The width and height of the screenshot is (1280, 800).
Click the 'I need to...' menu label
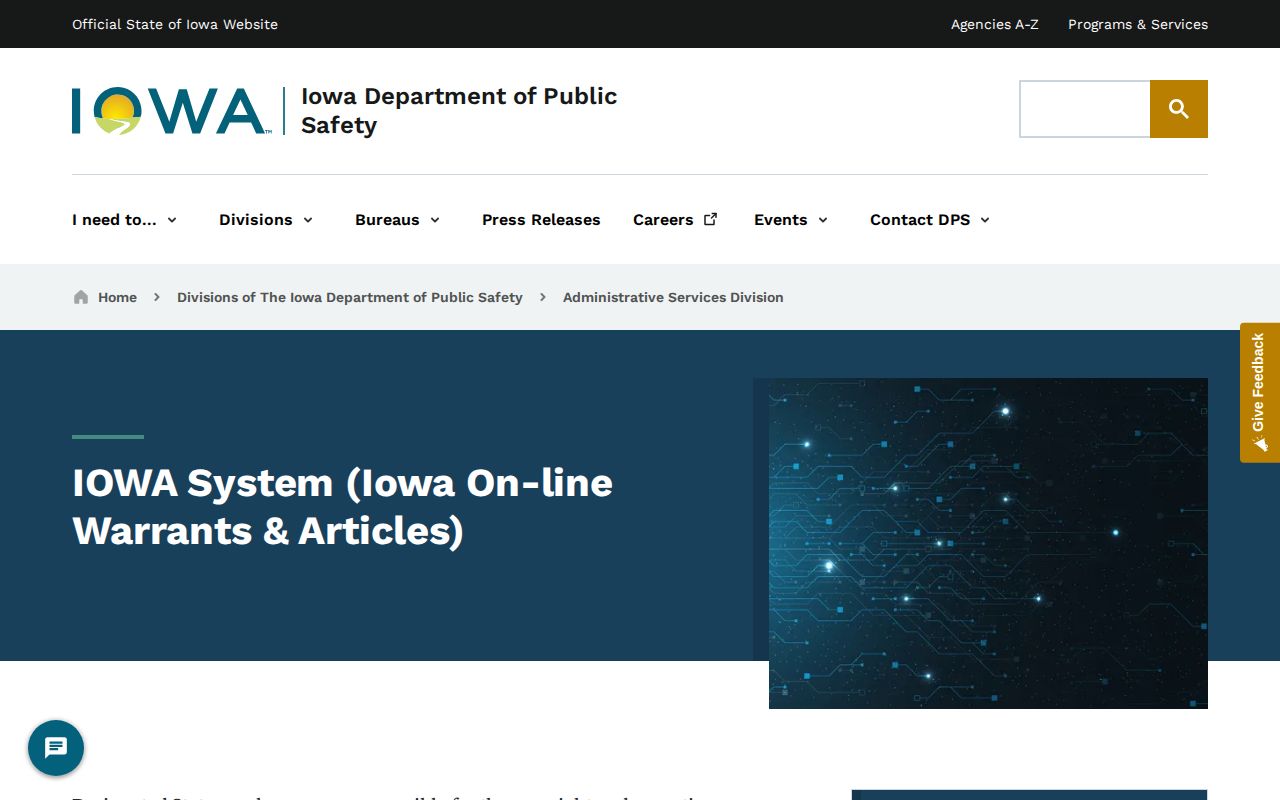pos(114,220)
